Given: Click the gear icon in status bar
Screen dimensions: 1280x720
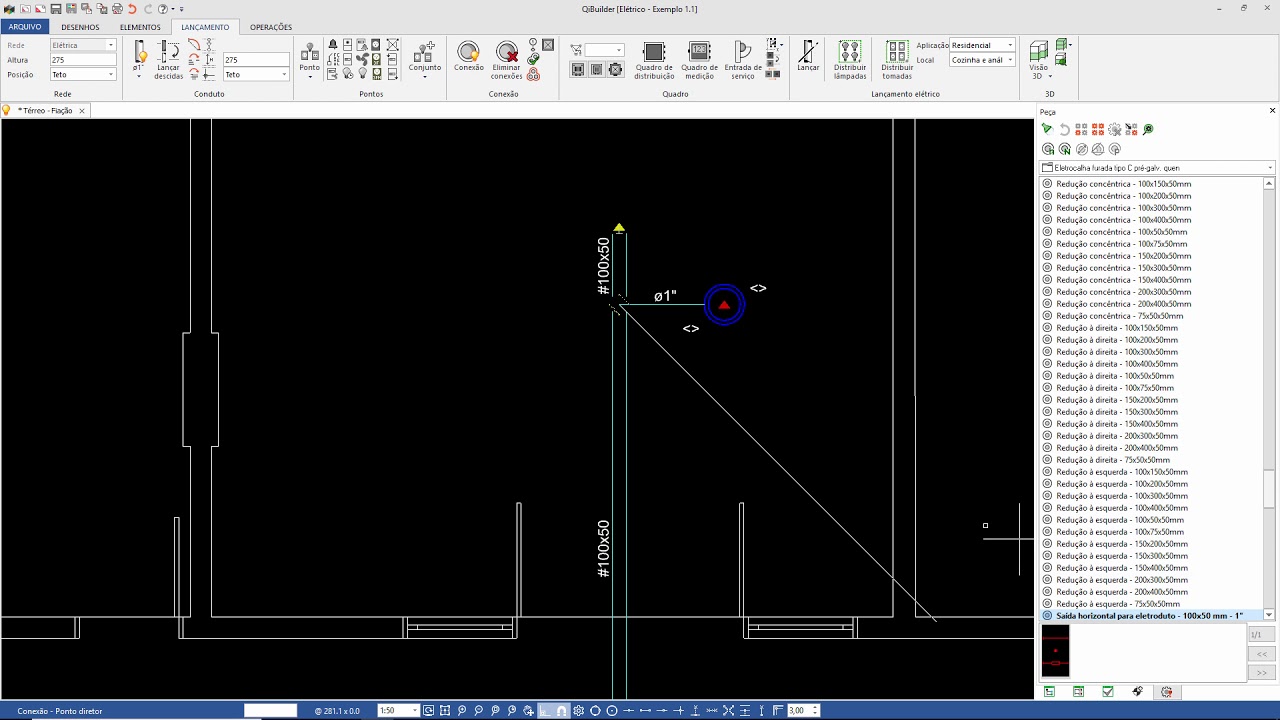Looking at the screenshot, I should pos(578,710).
